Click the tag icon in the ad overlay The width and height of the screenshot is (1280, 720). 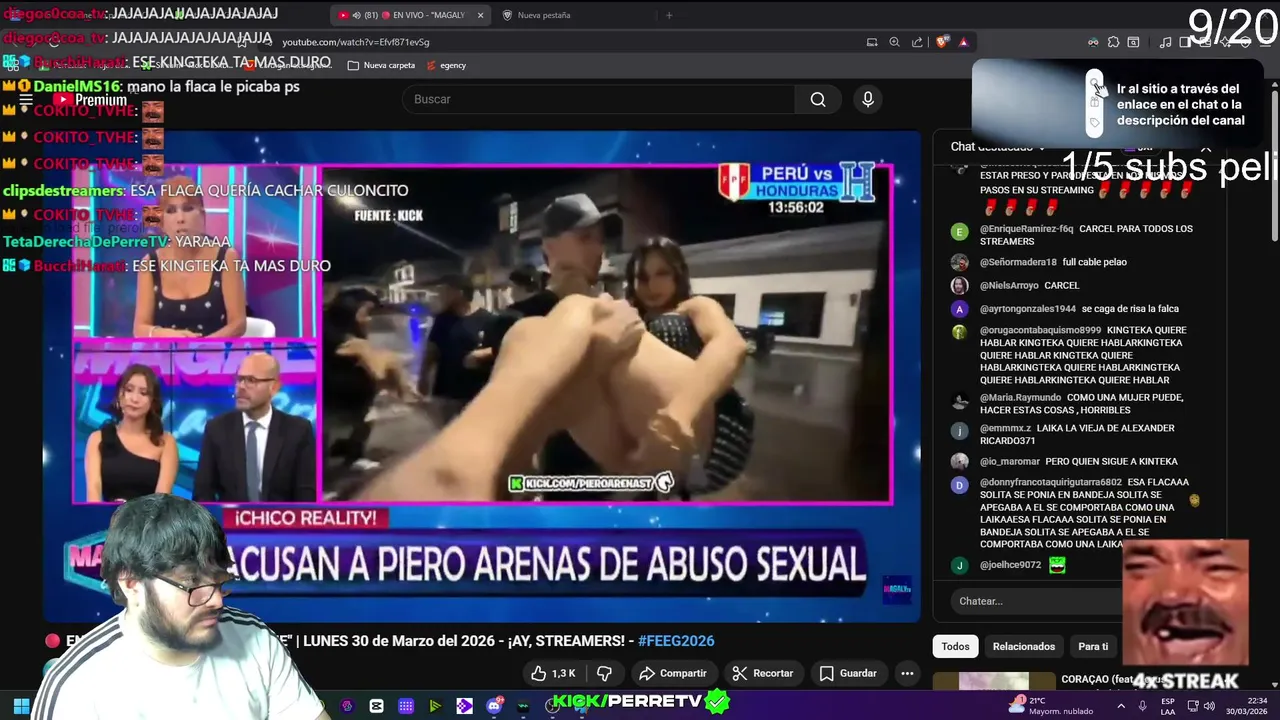point(1095,123)
